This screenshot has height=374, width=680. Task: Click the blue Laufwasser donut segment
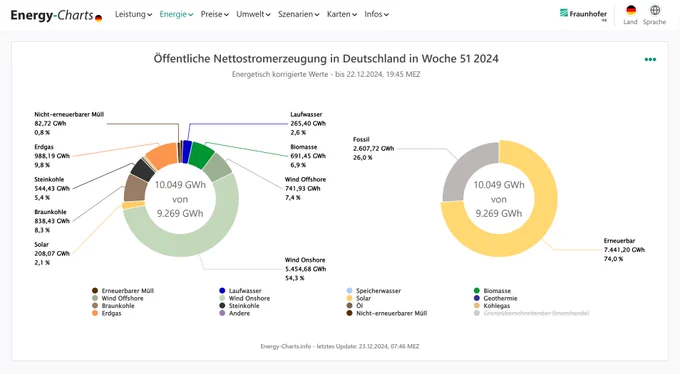(x=187, y=152)
